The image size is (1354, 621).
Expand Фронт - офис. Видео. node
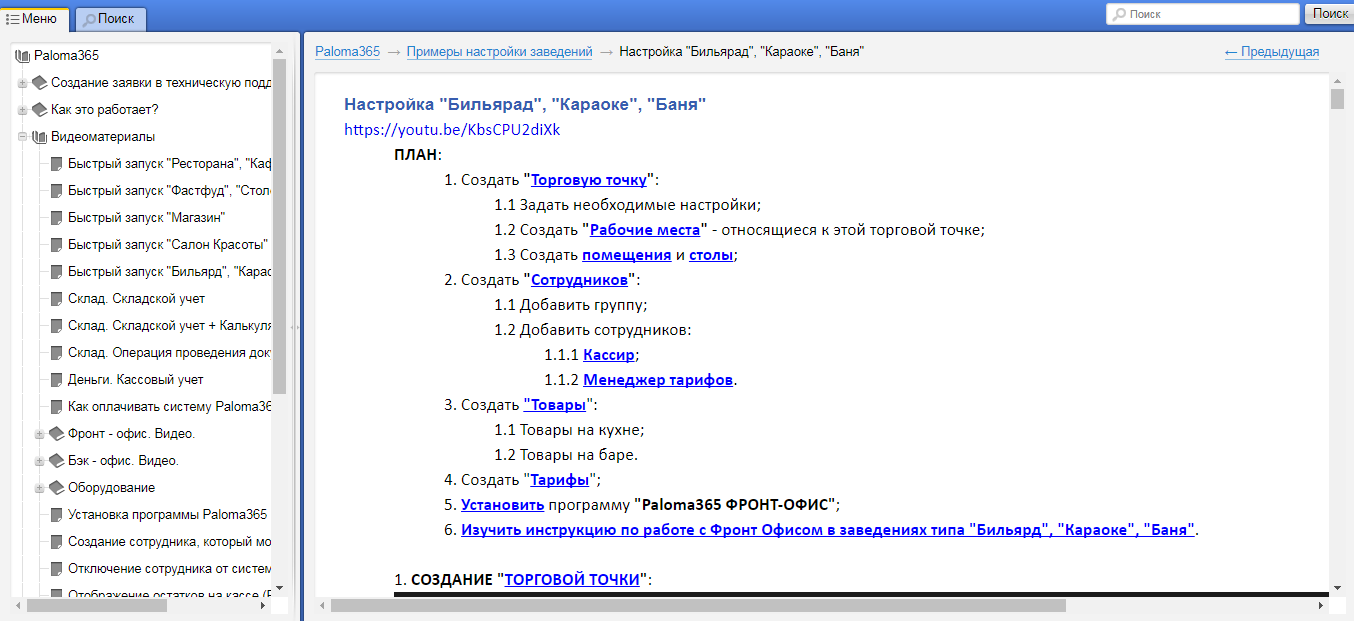click(x=39, y=434)
